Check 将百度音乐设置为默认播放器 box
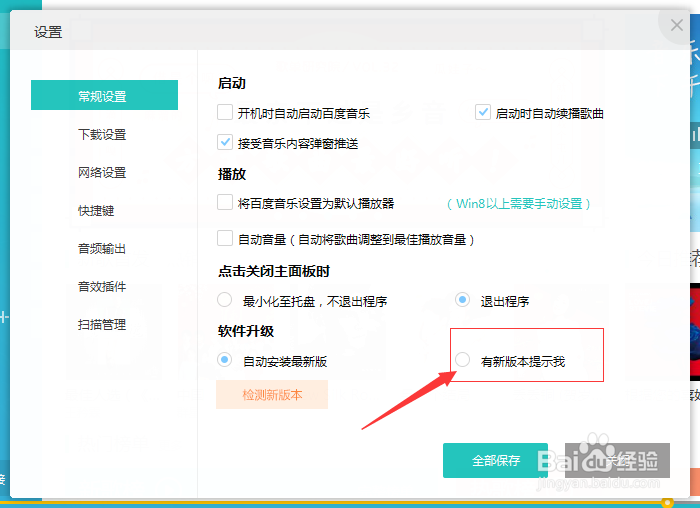This screenshot has height=508, width=700. pos(225,202)
